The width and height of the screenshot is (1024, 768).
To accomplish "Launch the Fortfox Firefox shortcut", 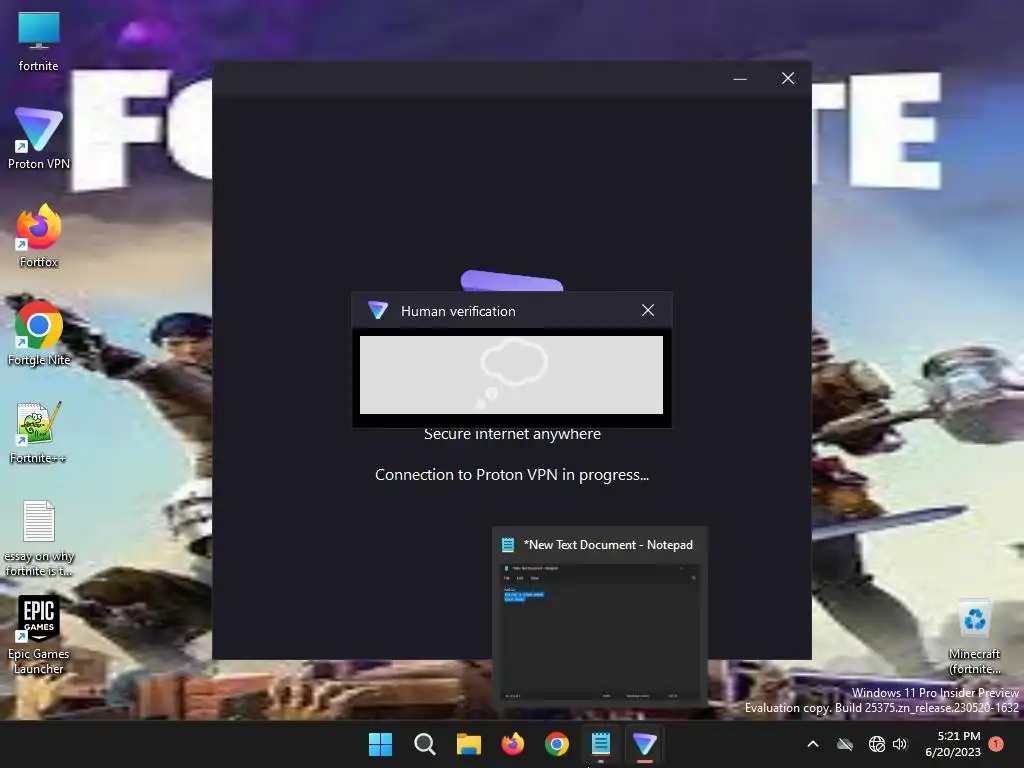I will point(39,236).
